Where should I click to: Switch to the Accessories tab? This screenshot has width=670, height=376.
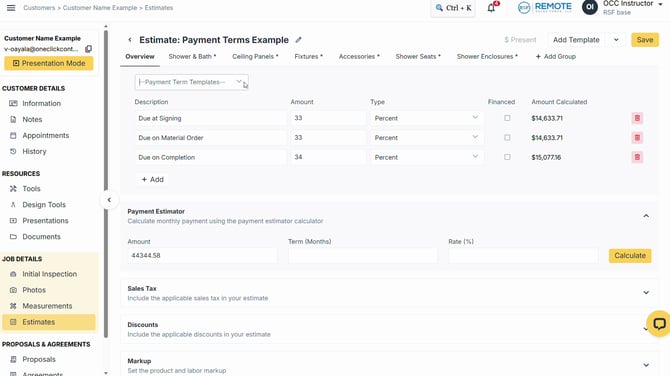click(359, 56)
